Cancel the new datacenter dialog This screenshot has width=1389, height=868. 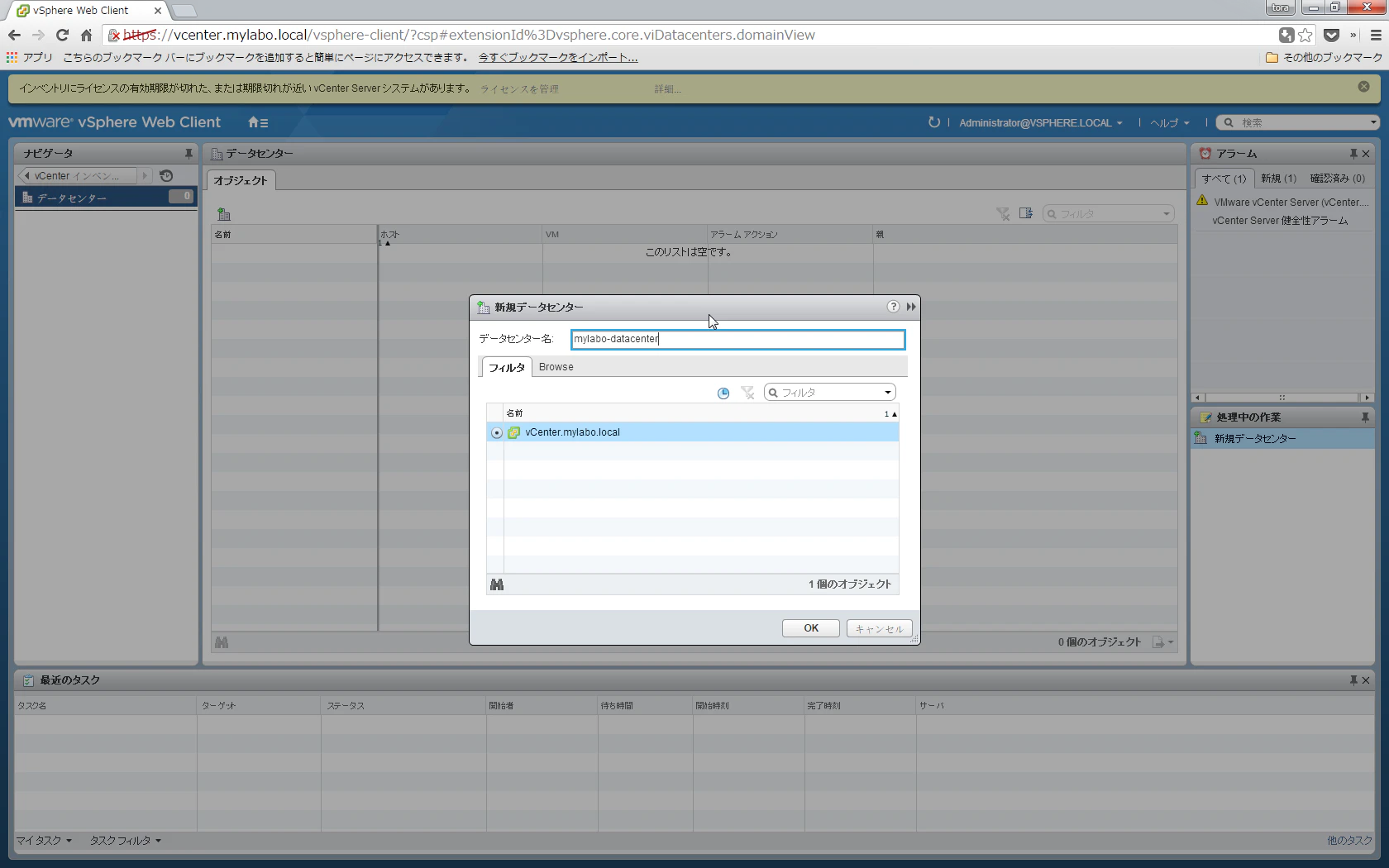(x=880, y=628)
